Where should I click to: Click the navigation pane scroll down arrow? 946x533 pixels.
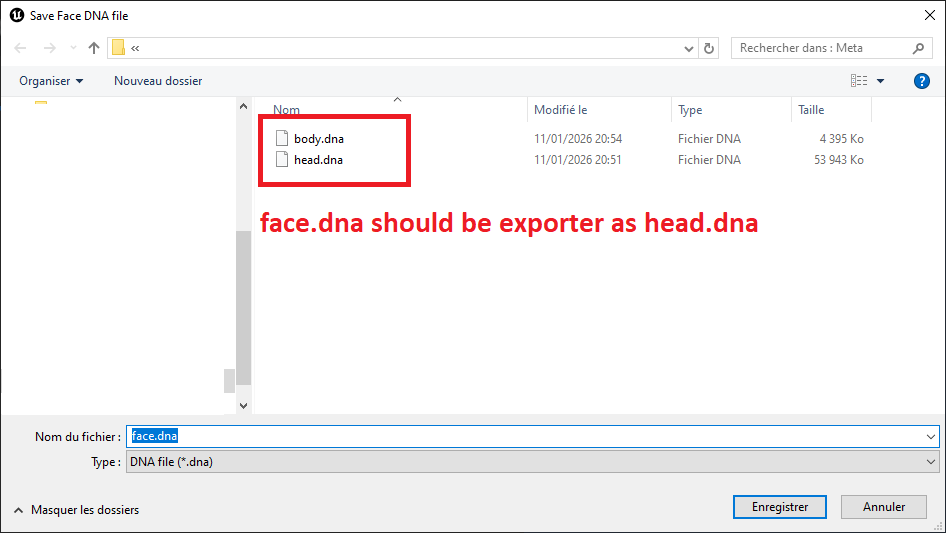tap(243, 406)
